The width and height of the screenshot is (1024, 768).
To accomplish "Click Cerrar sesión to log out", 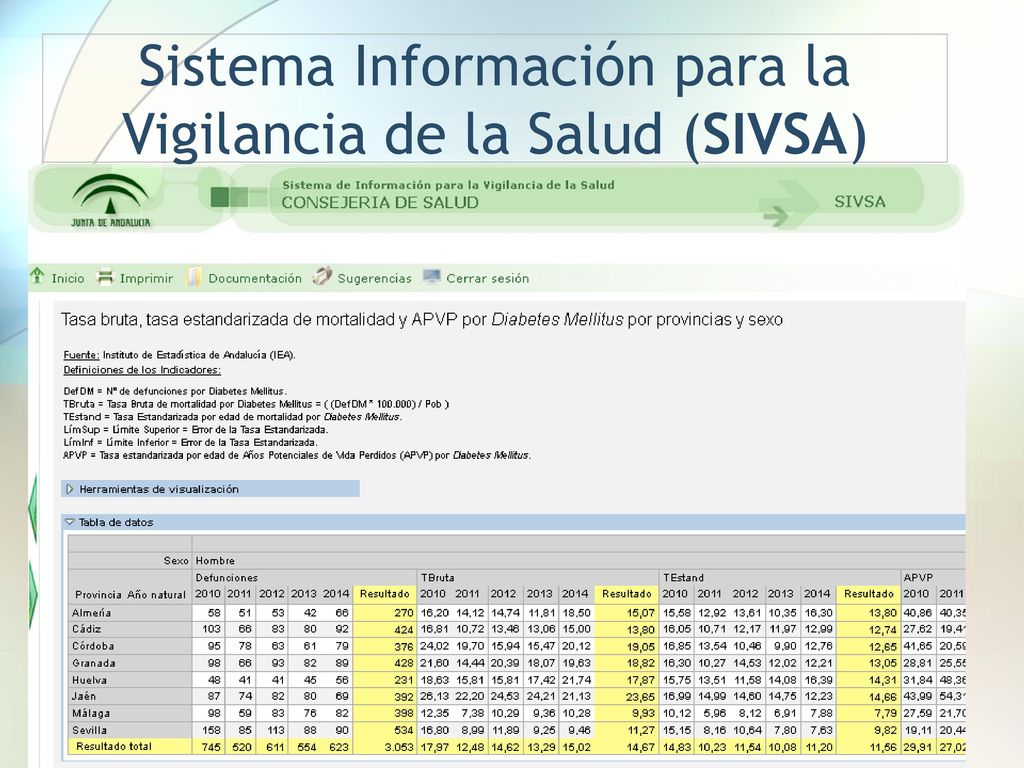I will [487, 279].
